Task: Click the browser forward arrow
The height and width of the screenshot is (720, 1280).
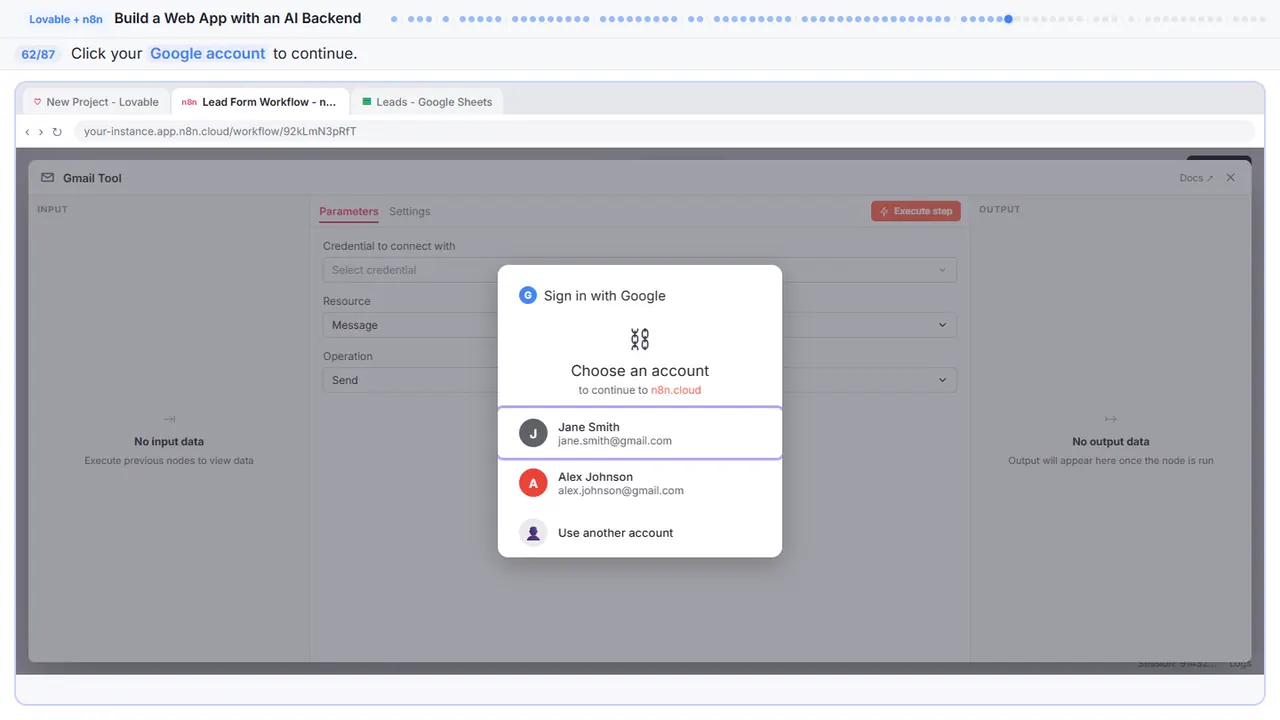Action: click(41, 132)
